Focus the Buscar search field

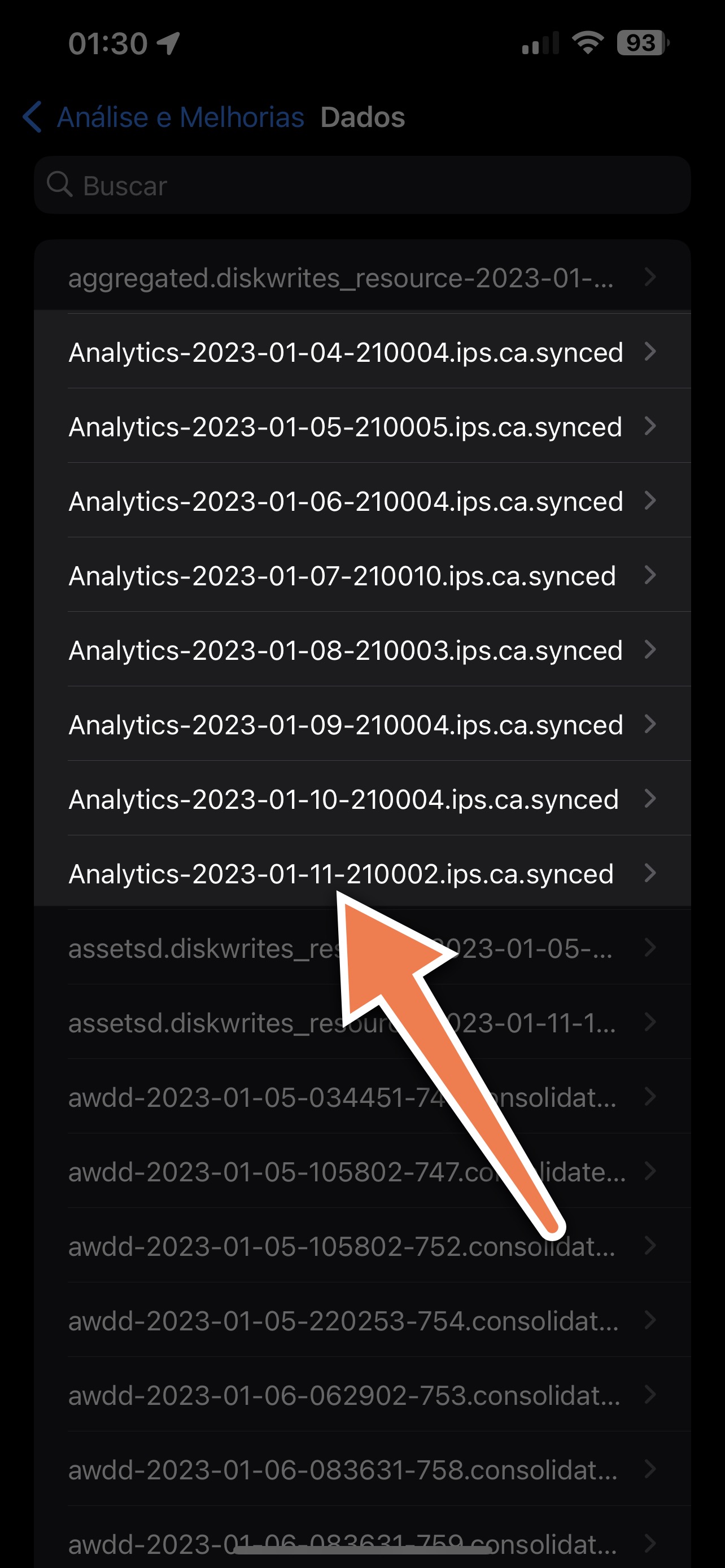(x=362, y=185)
